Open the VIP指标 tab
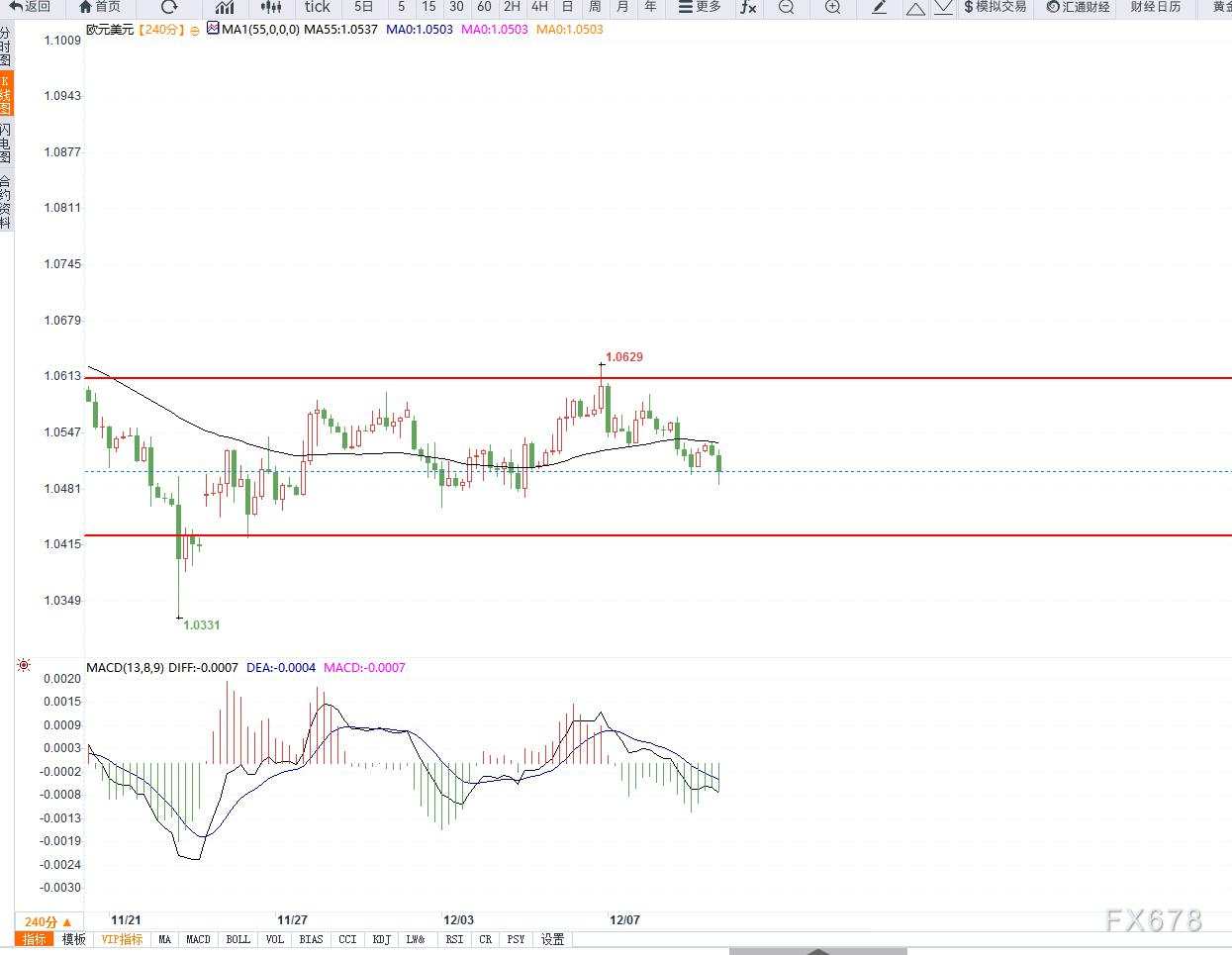 [x=122, y=939]
